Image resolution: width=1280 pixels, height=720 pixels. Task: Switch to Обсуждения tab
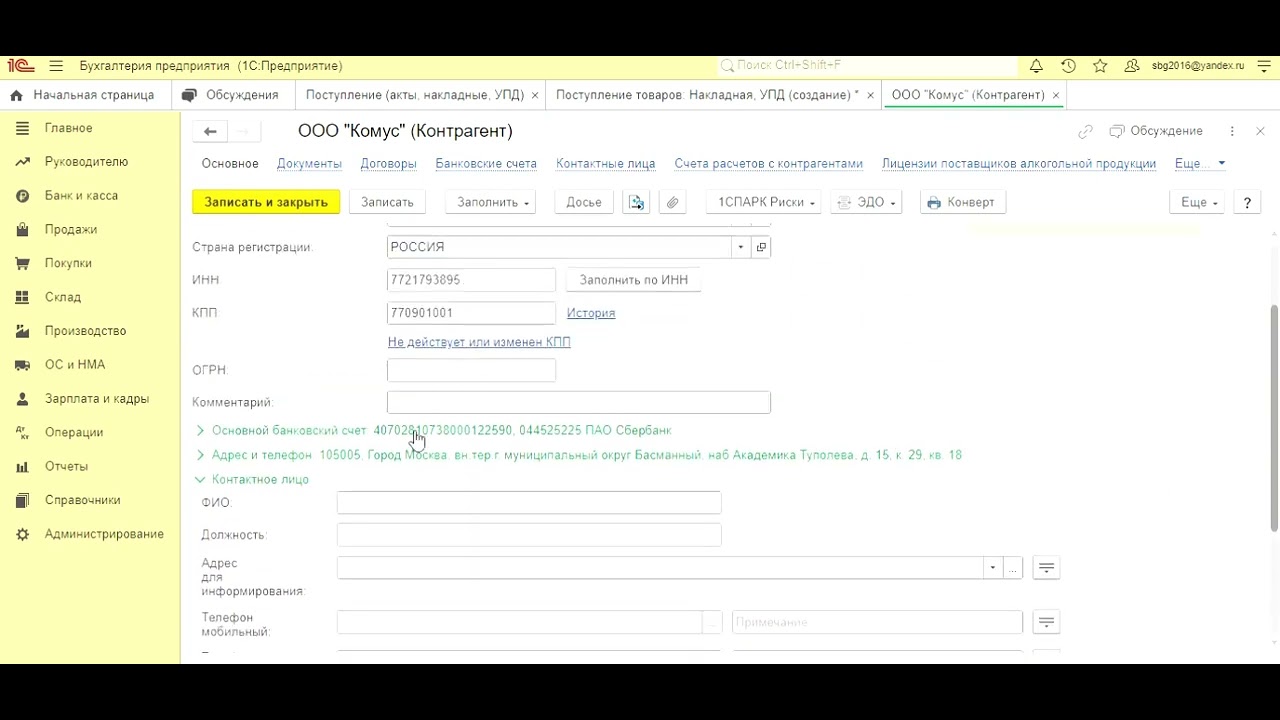pyautogui.click(x=232, y=95)
